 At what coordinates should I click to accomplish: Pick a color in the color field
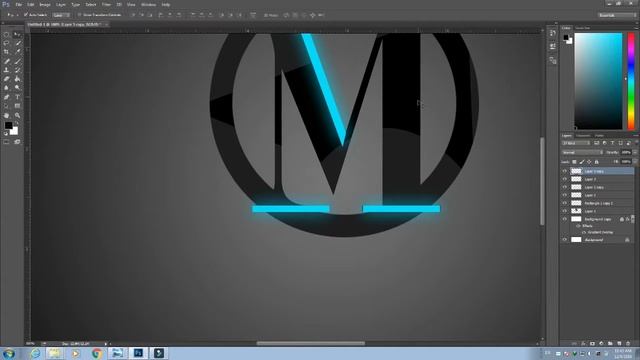(x=598, y=81)
